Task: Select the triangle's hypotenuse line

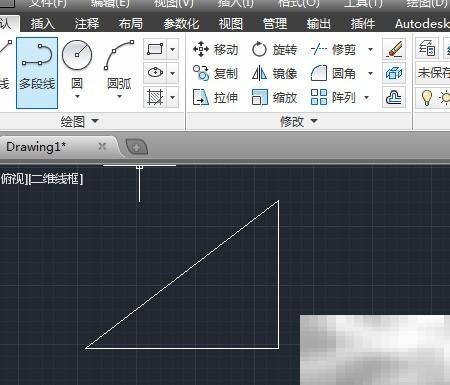Action: click(x=182, y=274)
